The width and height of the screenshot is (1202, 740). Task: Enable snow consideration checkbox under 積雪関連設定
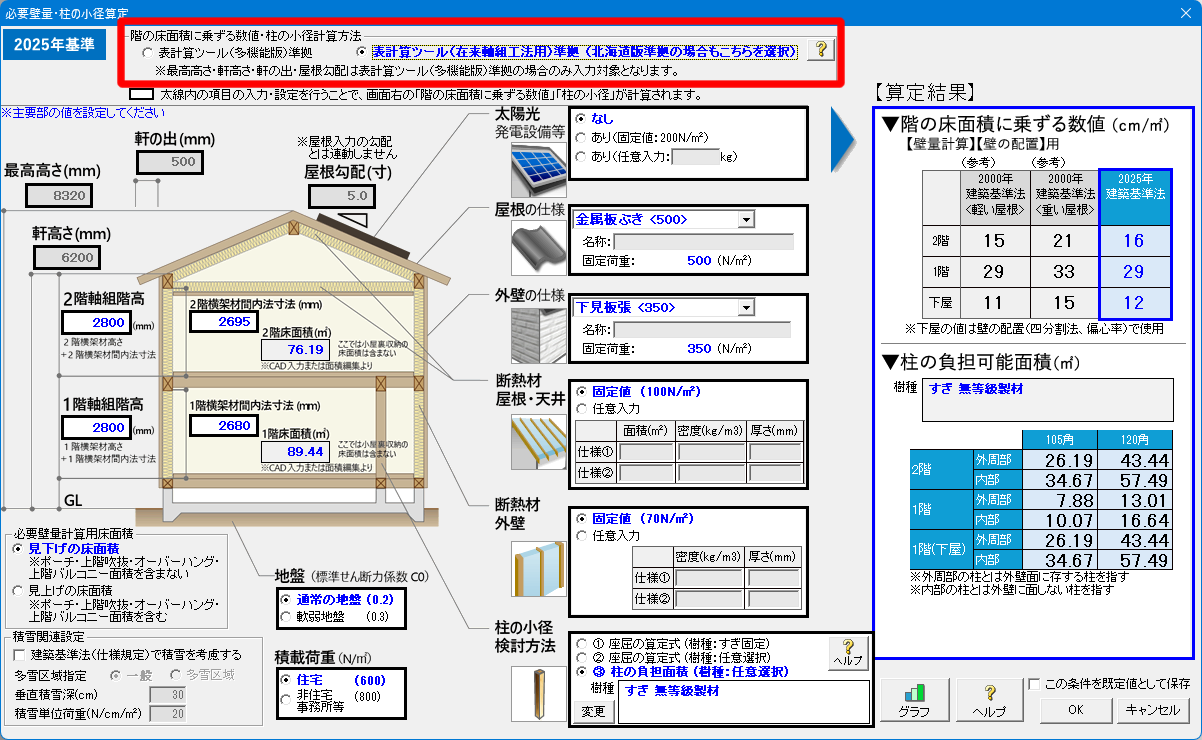point(20,655)
